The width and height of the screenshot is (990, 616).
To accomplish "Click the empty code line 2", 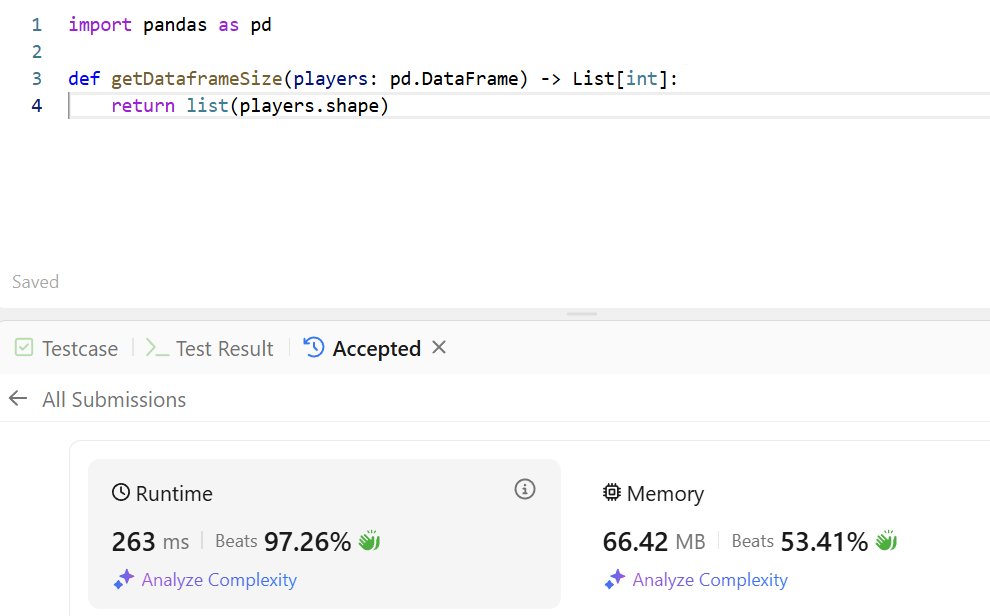I will 529,52.
